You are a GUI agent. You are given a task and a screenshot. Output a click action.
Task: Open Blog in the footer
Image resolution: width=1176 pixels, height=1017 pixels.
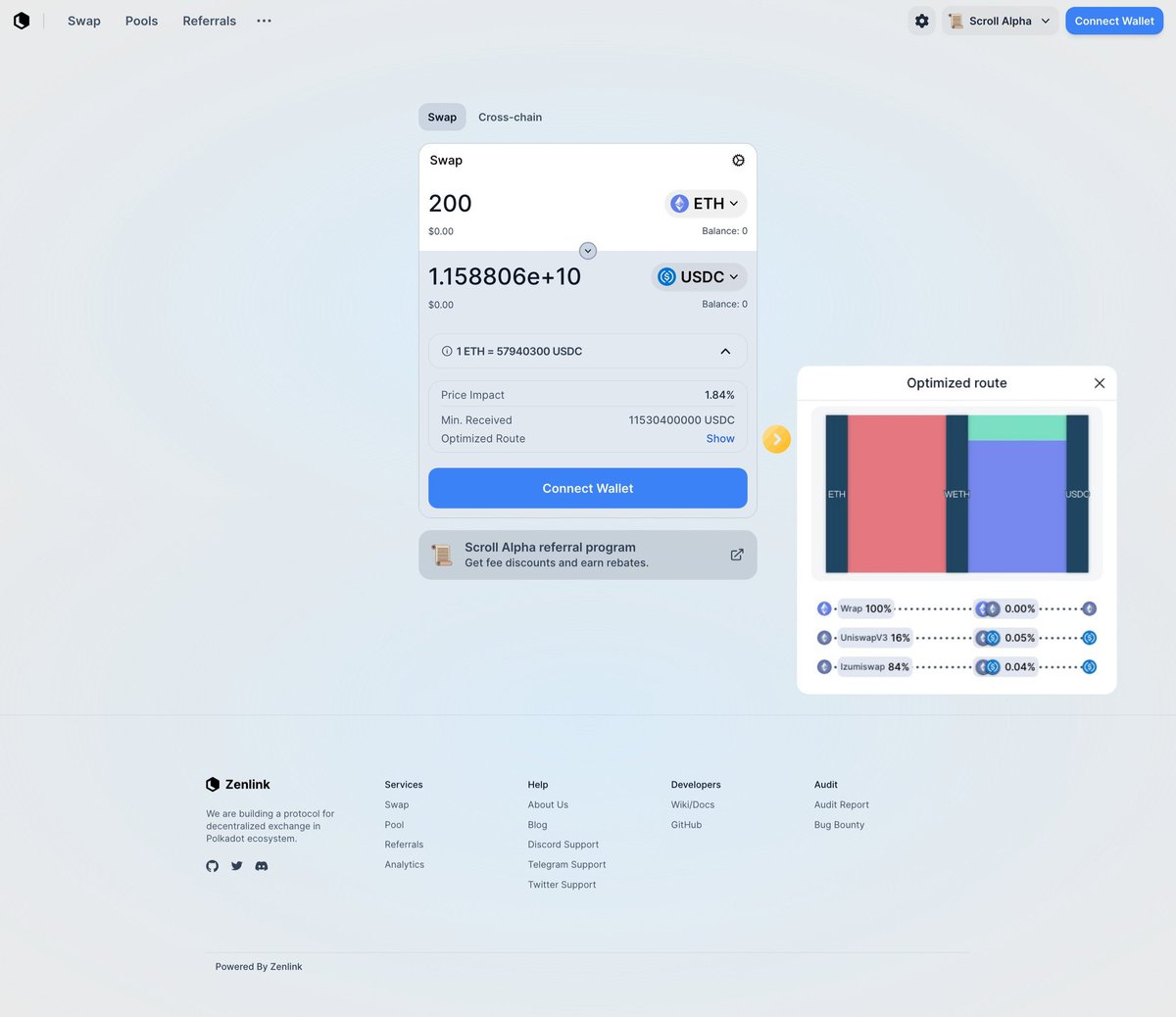tap(537, 825)
